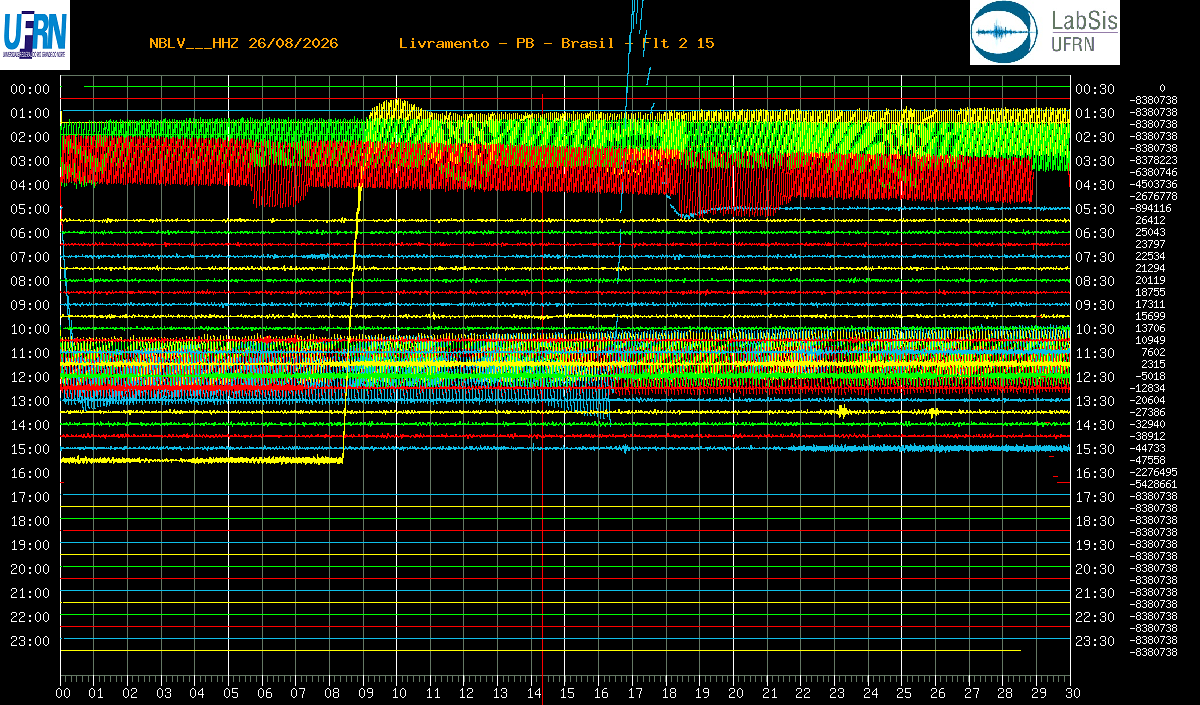Click amplitude value 7602

point(1152,352)
